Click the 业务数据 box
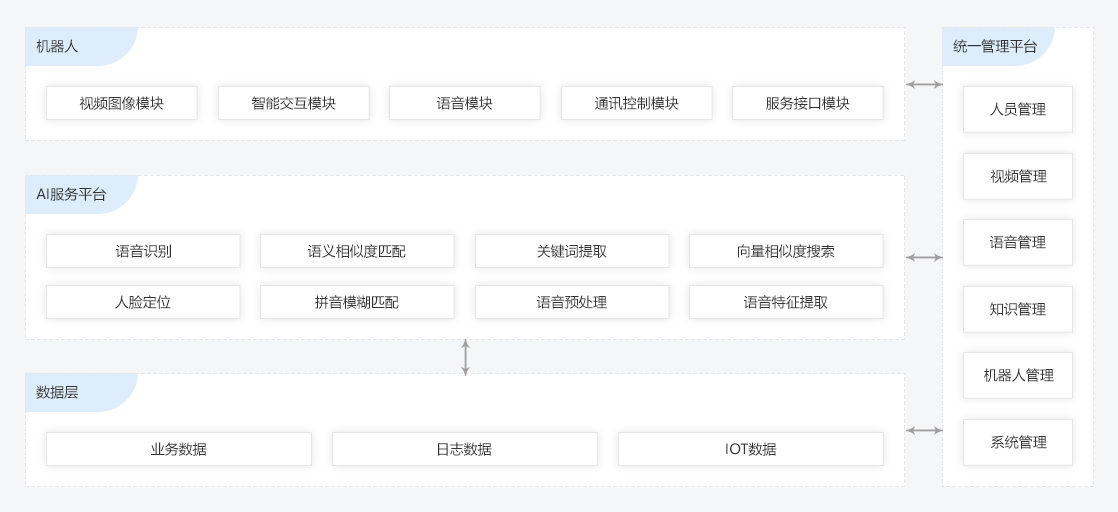This screenshot has height=512, width=1118. point(179,449)
